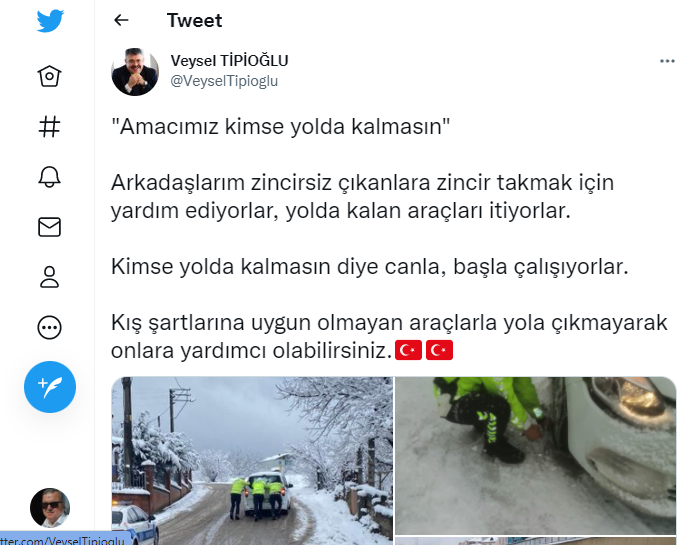View photo of officer fitting tire chain
The image size is (686, 545).
pos(536,455)
